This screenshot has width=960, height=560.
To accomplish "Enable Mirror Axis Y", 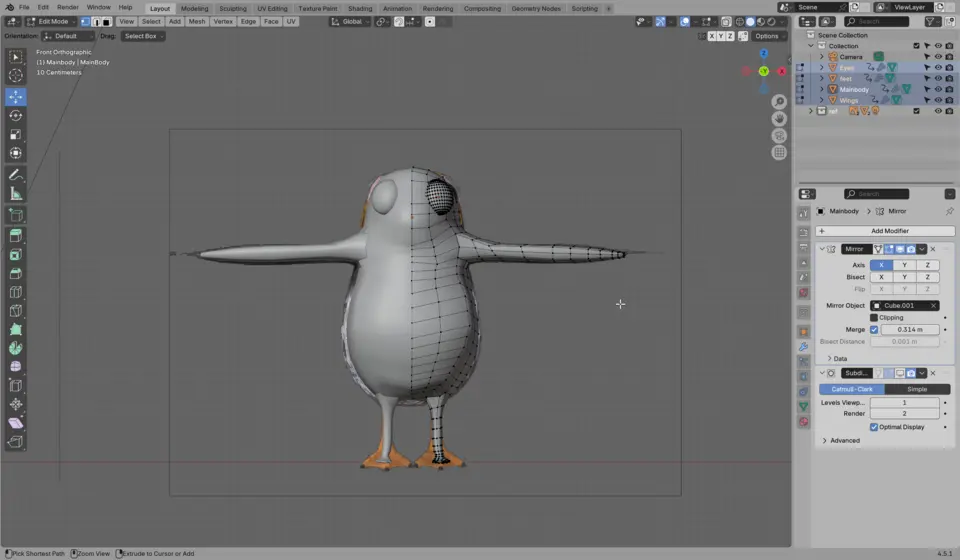I will pyautogui.click(x=904, y=265).
